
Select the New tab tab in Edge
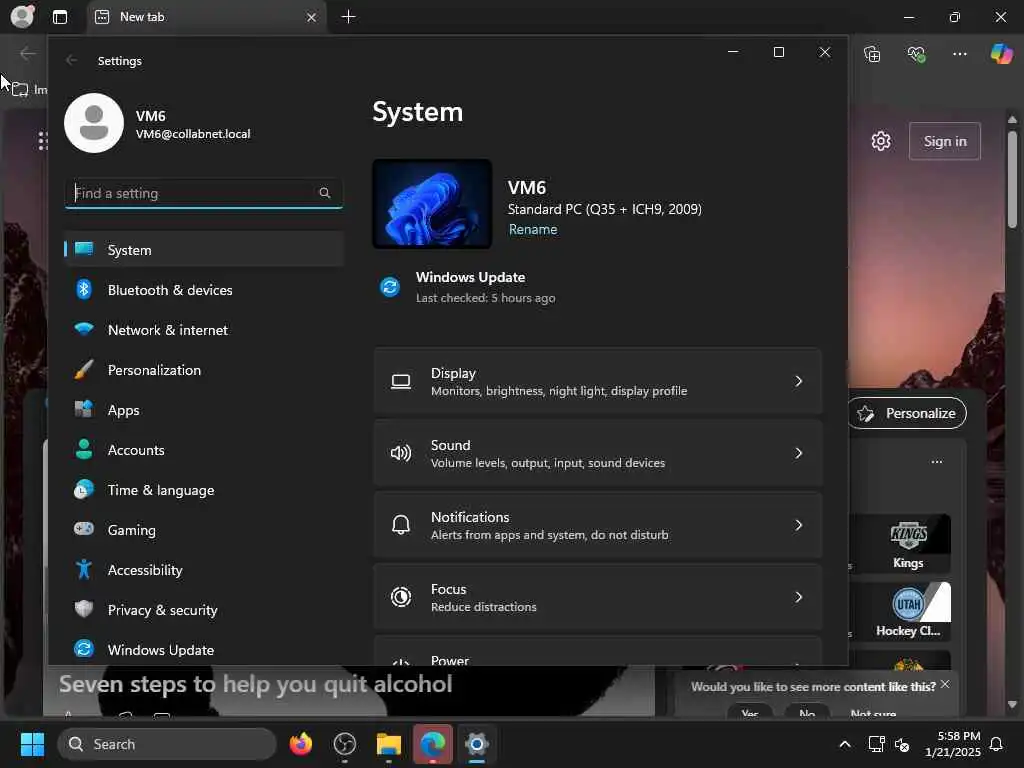coord(206,18)
